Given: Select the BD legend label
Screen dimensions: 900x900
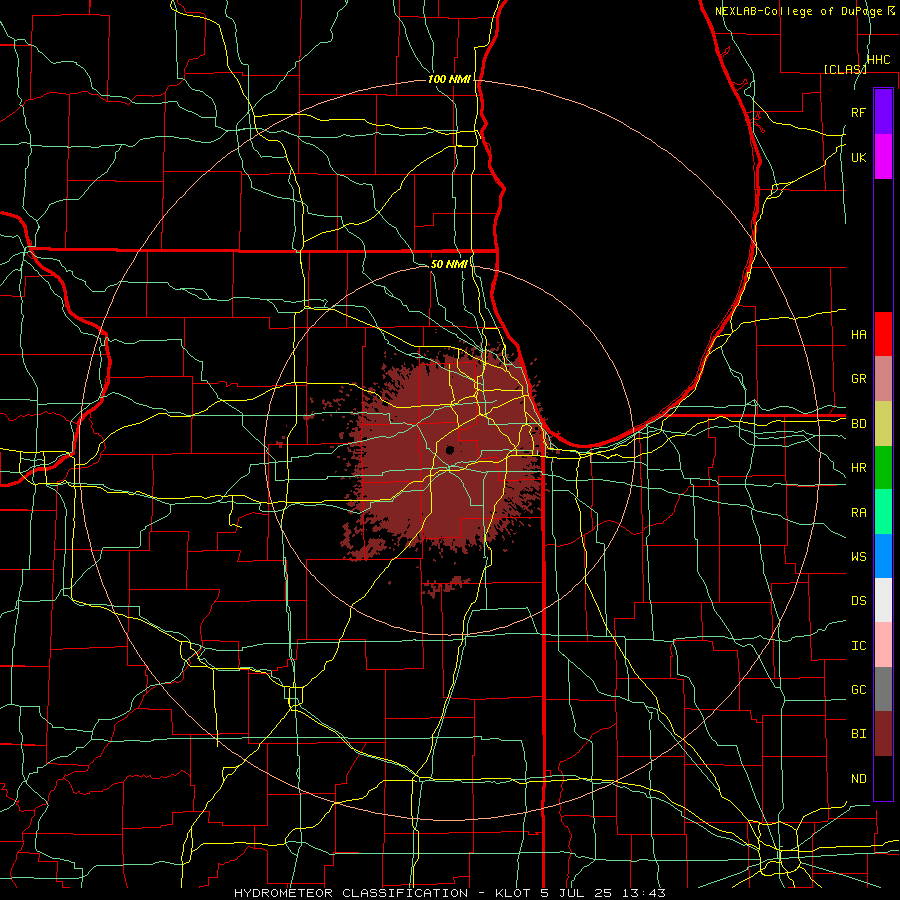Looking at the screenshot, I should pos(859,424).
